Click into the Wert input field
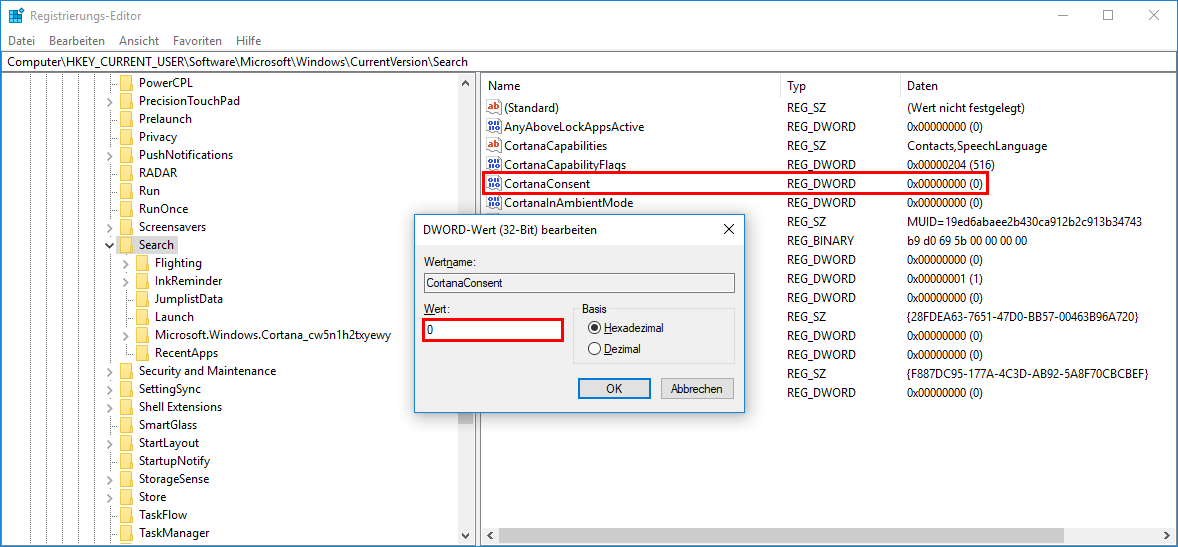 coord(493,330)
